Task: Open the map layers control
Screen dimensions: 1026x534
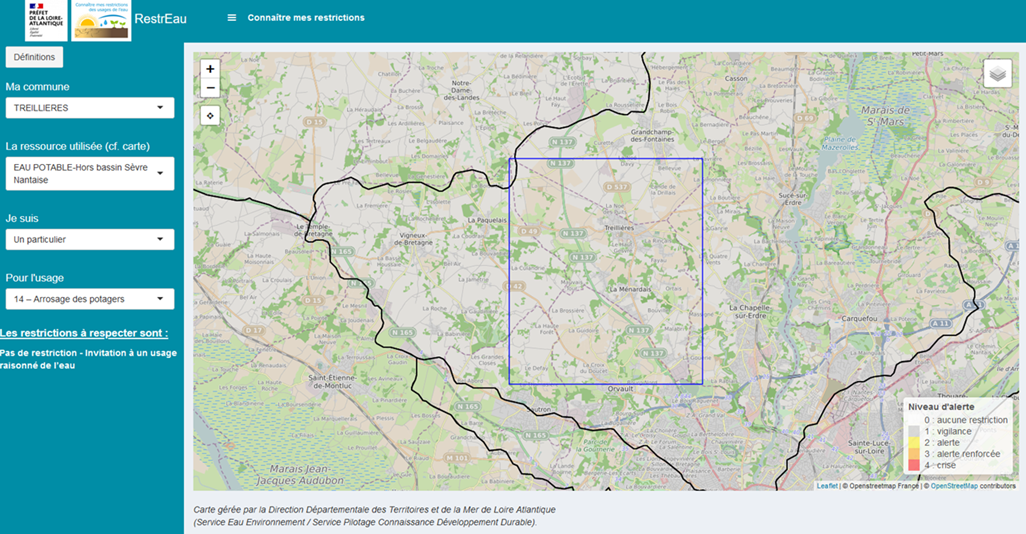Action: (997, 73)
